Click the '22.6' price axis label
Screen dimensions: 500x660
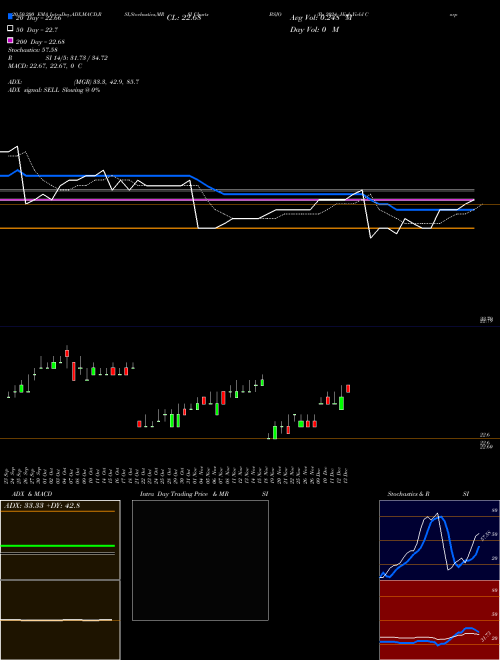(485, 435)
